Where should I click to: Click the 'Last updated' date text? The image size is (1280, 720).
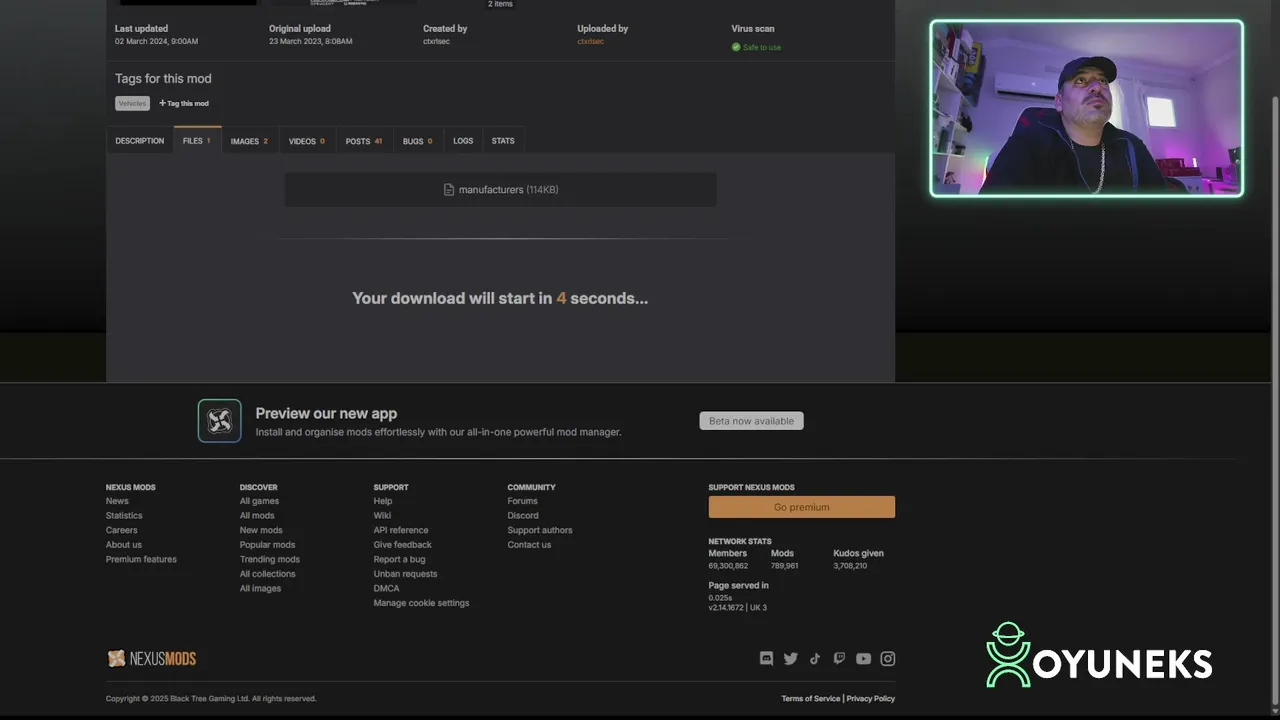click(x=156, y=41)
